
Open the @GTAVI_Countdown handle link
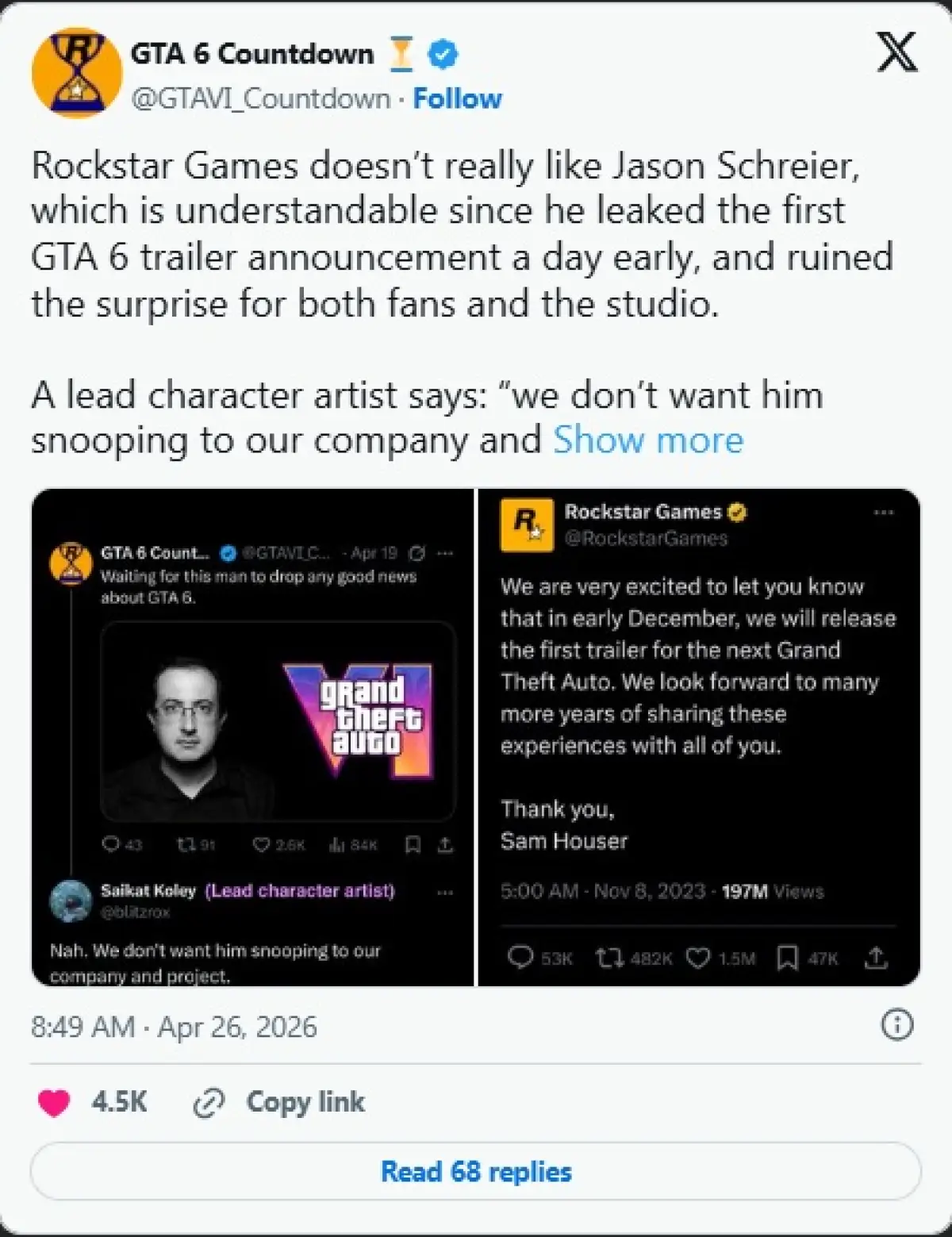pyautogui.click(x=260, y=98)
